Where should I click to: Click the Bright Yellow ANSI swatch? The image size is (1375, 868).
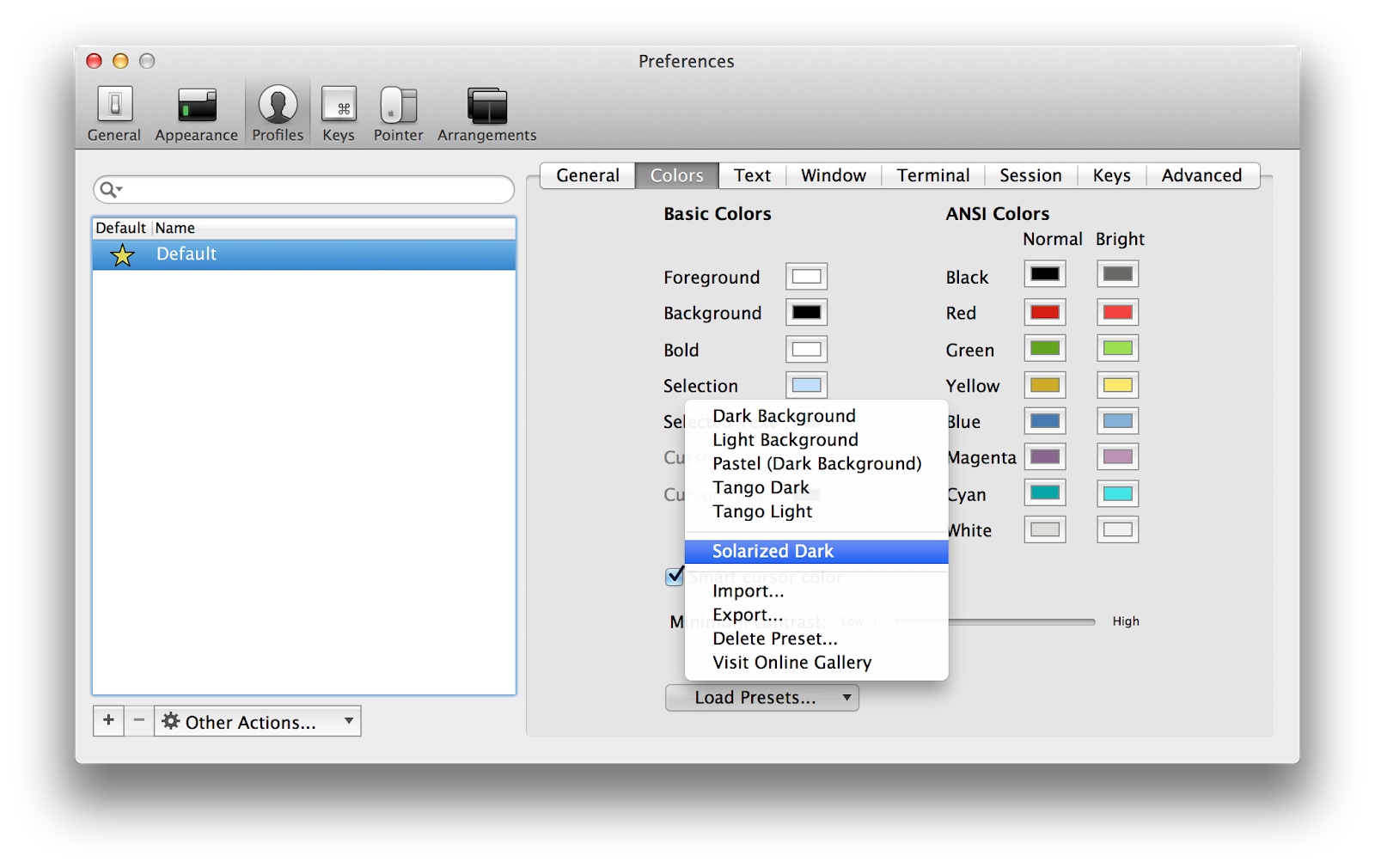(1118, 385)
